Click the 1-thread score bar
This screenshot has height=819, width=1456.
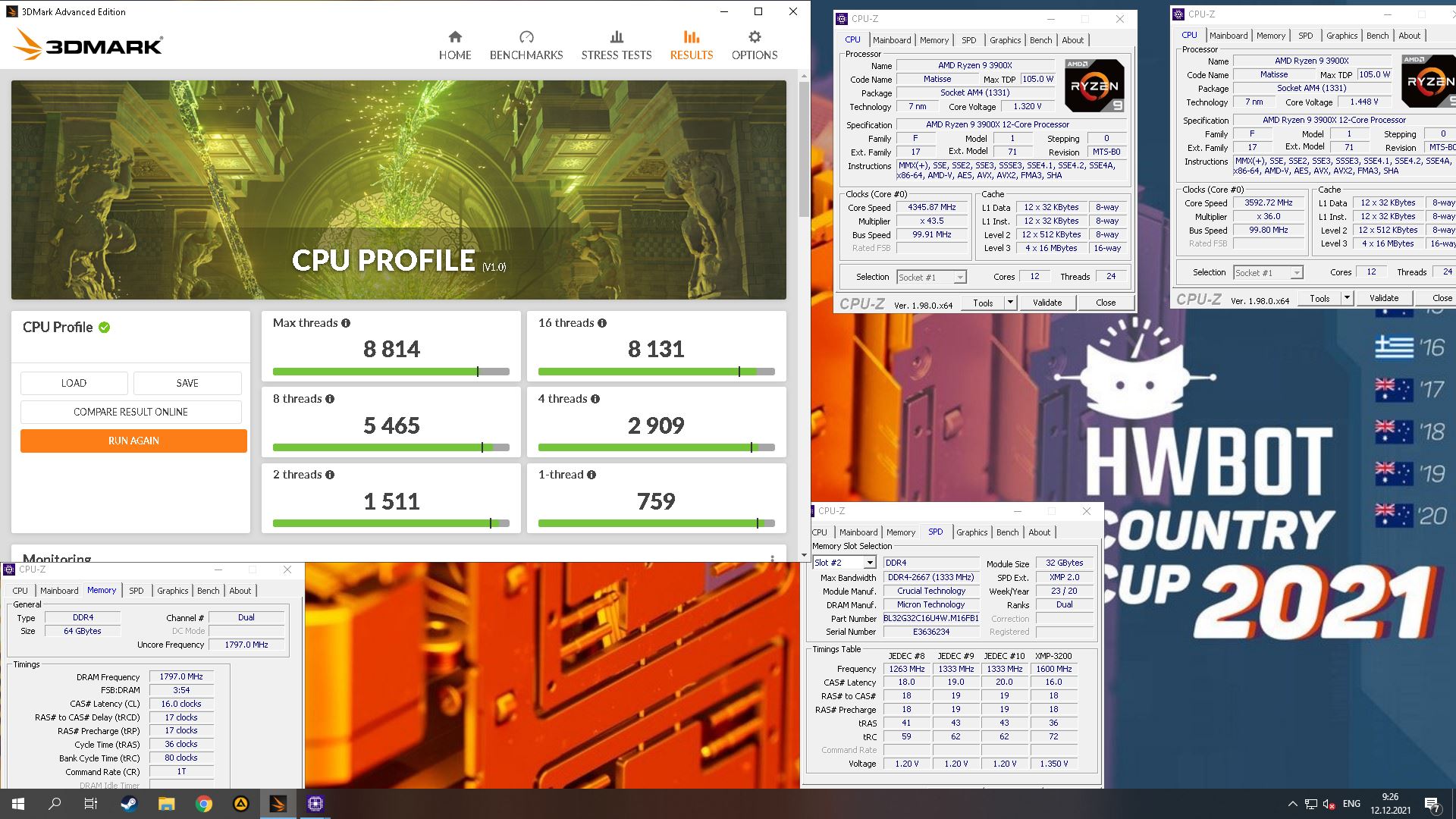point(657,523)
